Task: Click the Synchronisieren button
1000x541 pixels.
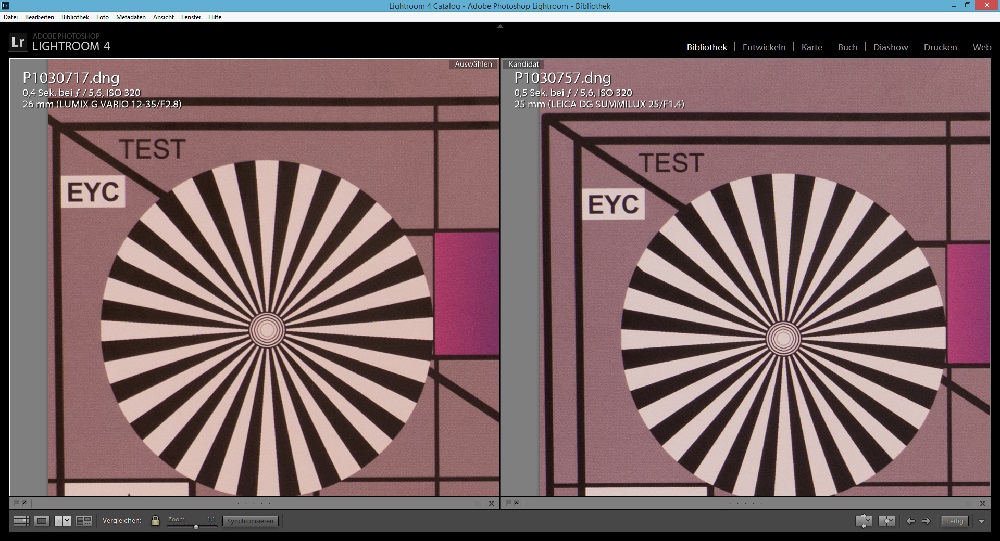Action: click(250, 521)
